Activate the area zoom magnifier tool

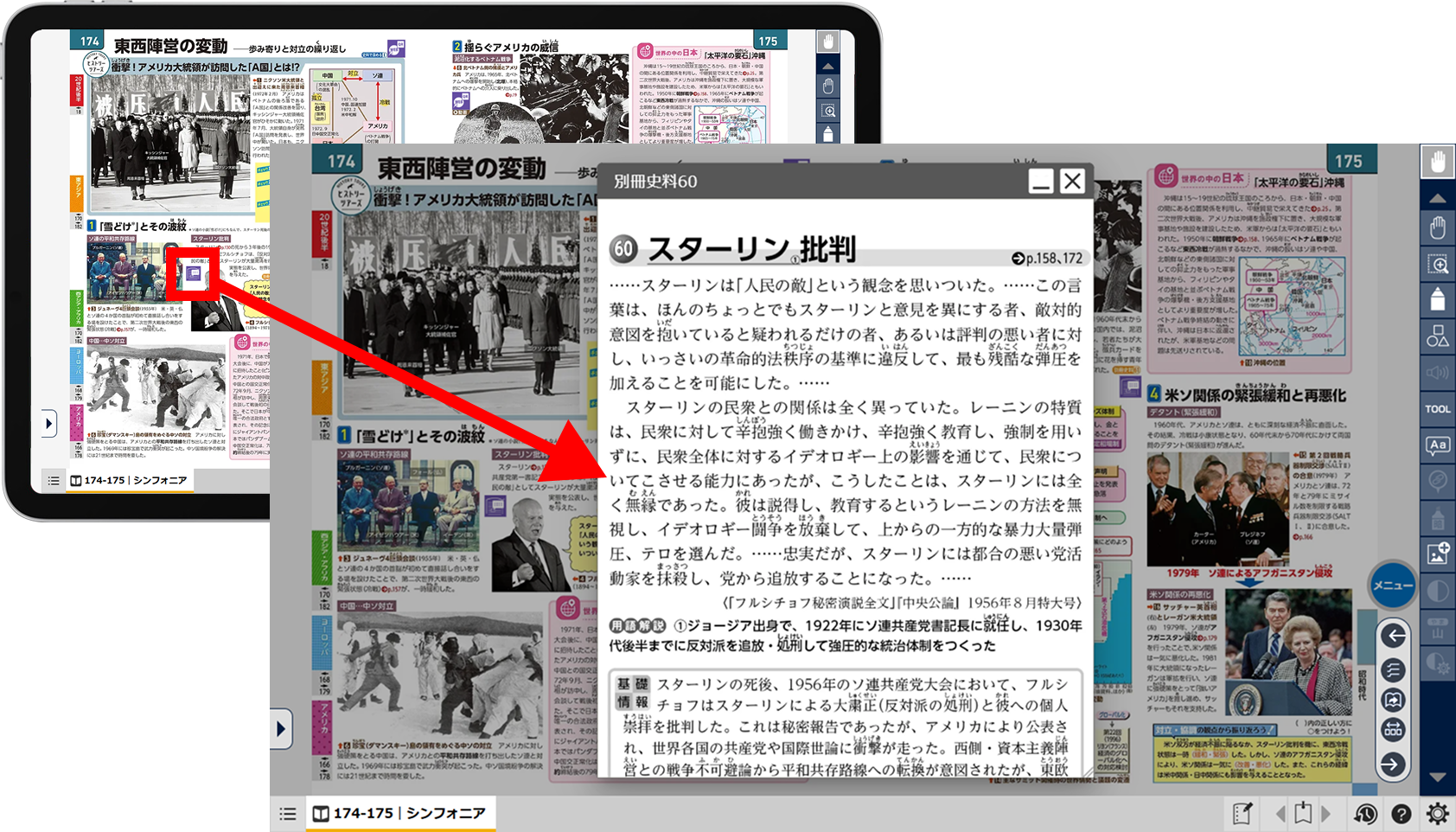[1437, 265]
